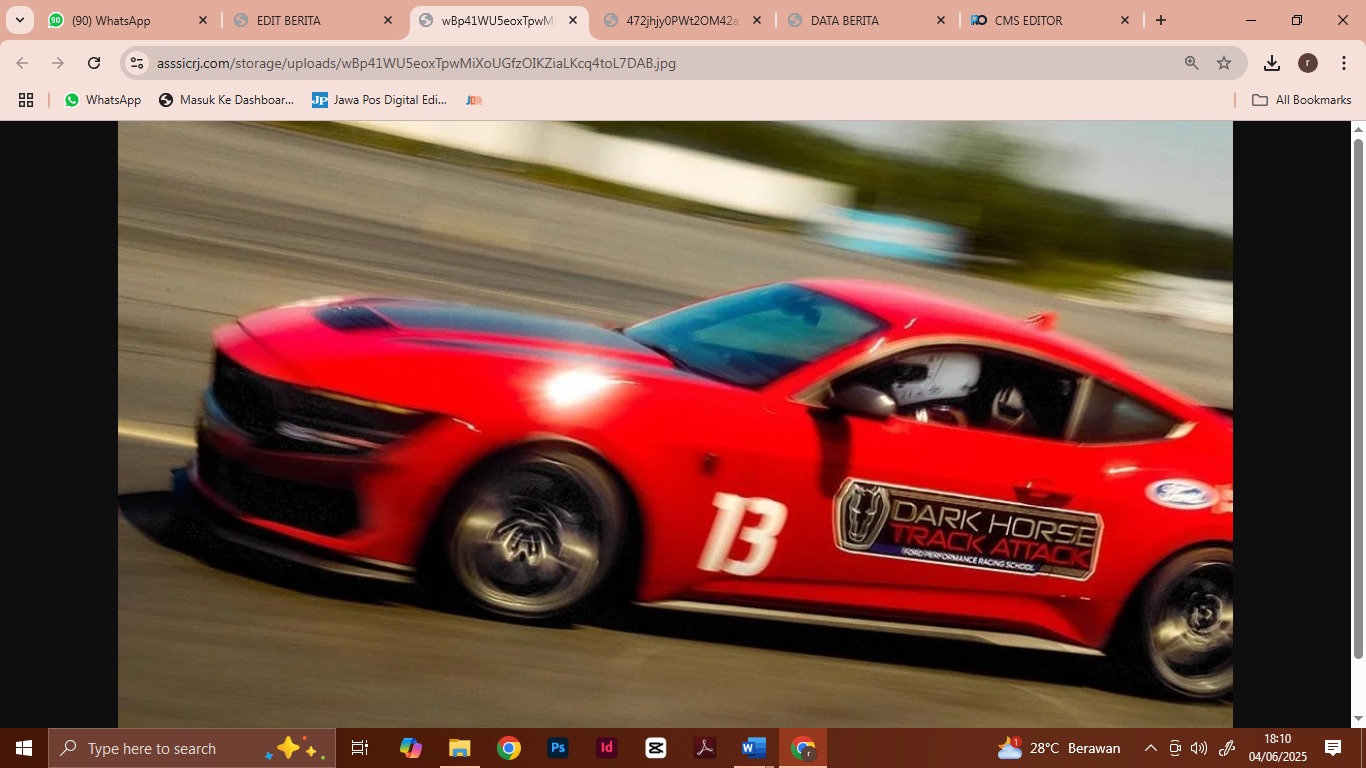Open Photoshop from the taskbar
This screenshot has height=768, width=1366.
click(x=558, y=748)
